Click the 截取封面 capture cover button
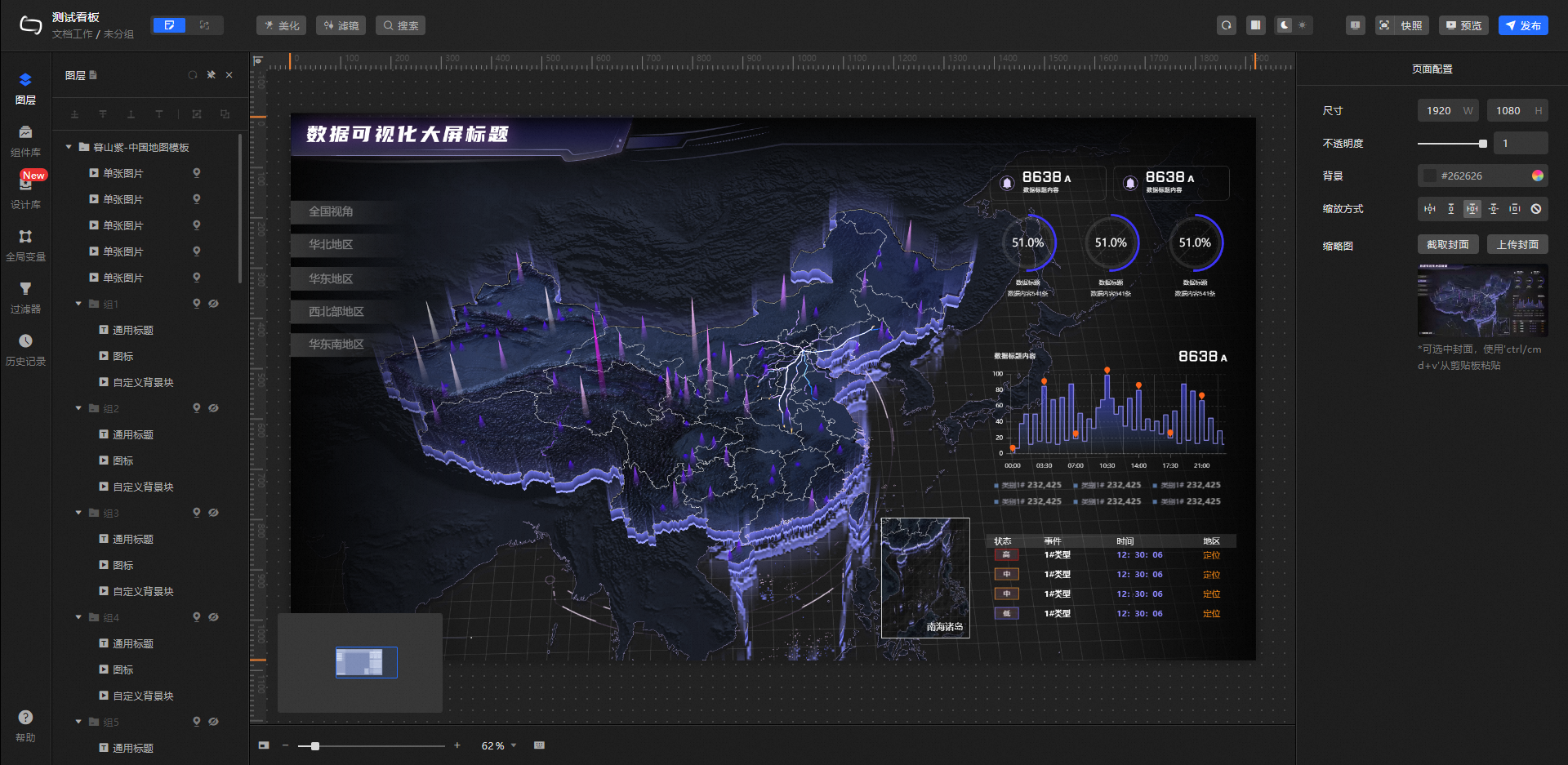This screenshot has width=1568, height=765. [1447, 245]
